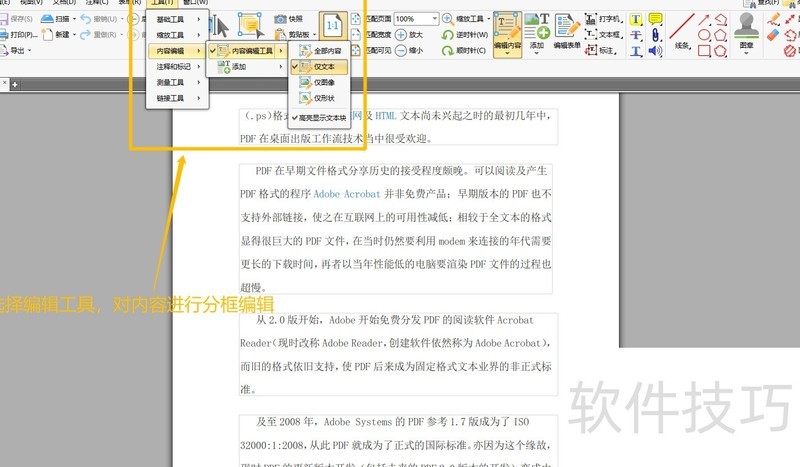800x467 pixels.
Task: Follow the blue HTML link in document
Action: pos(386,116)
